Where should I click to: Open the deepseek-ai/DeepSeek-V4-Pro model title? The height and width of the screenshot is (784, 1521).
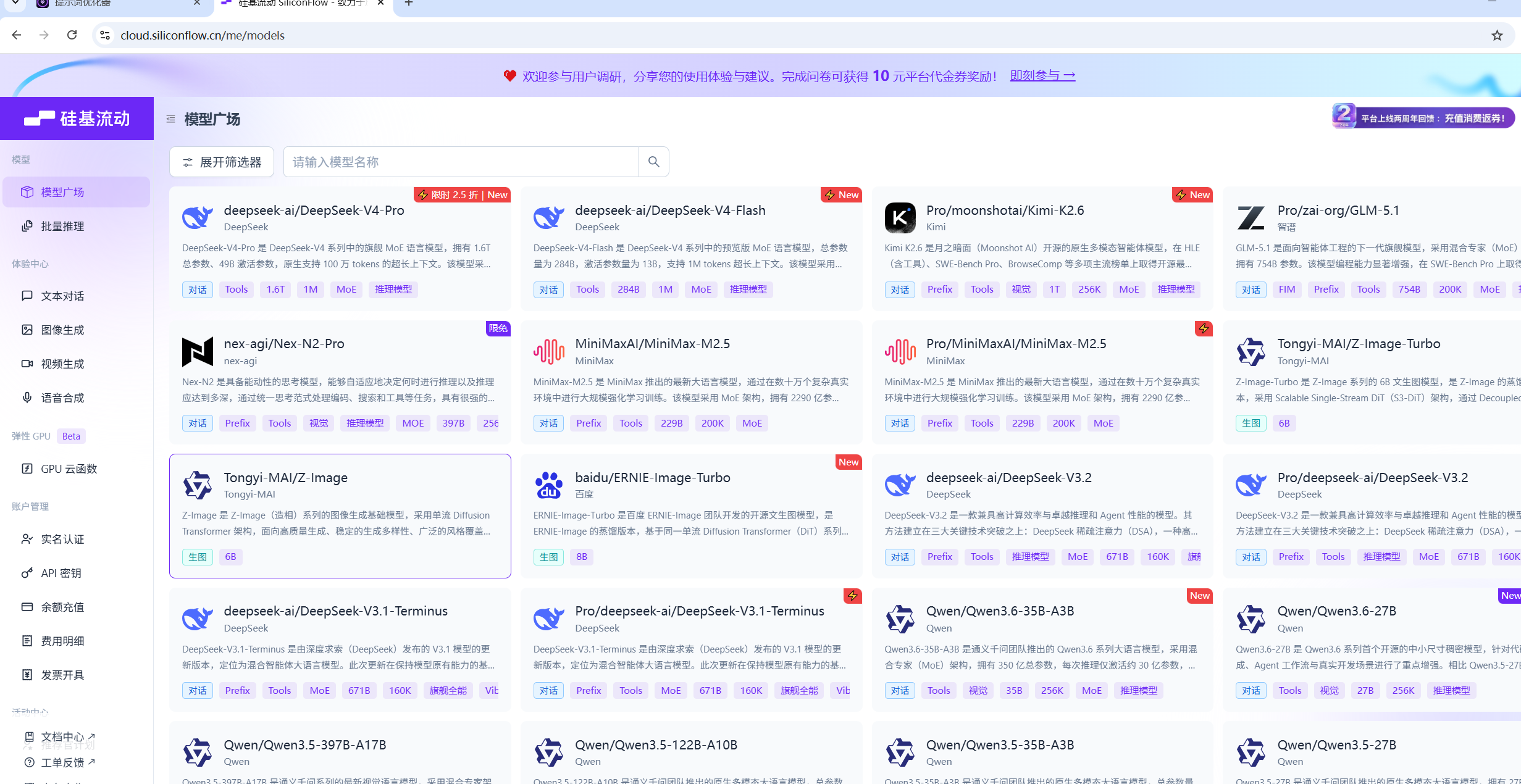coord(314,210)
